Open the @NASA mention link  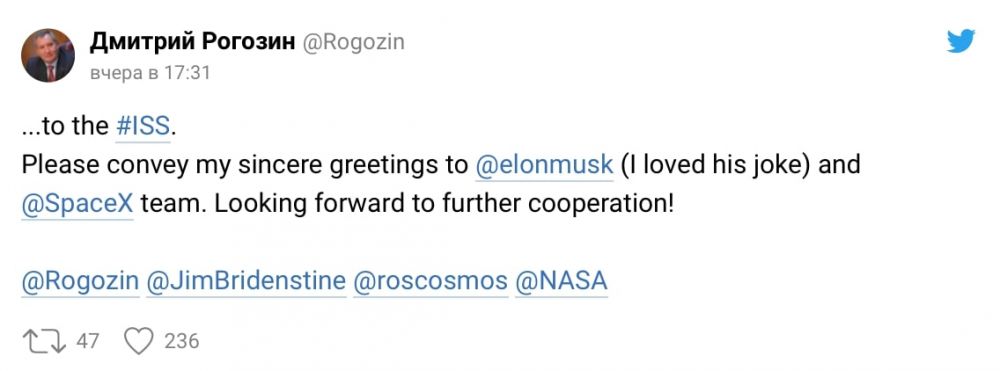click(561, 282)
